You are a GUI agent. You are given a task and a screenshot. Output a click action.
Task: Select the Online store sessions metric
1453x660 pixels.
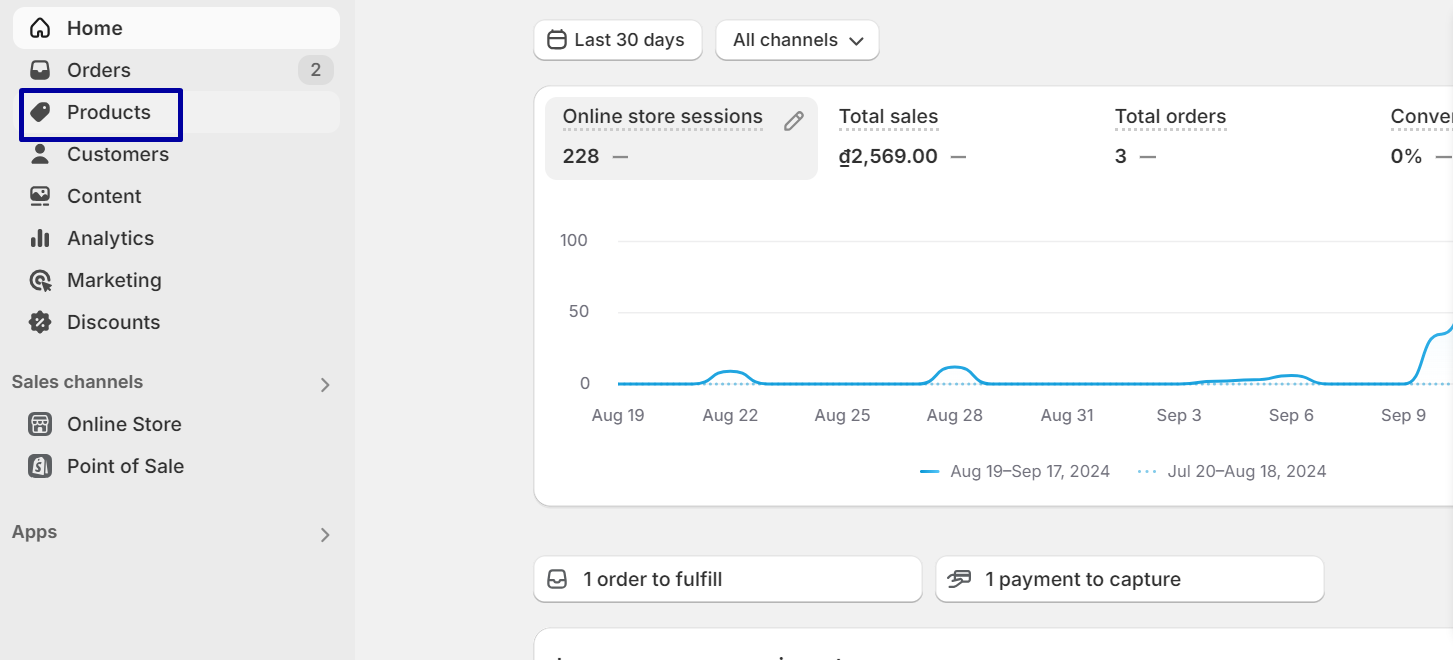[x=681, y=138]
